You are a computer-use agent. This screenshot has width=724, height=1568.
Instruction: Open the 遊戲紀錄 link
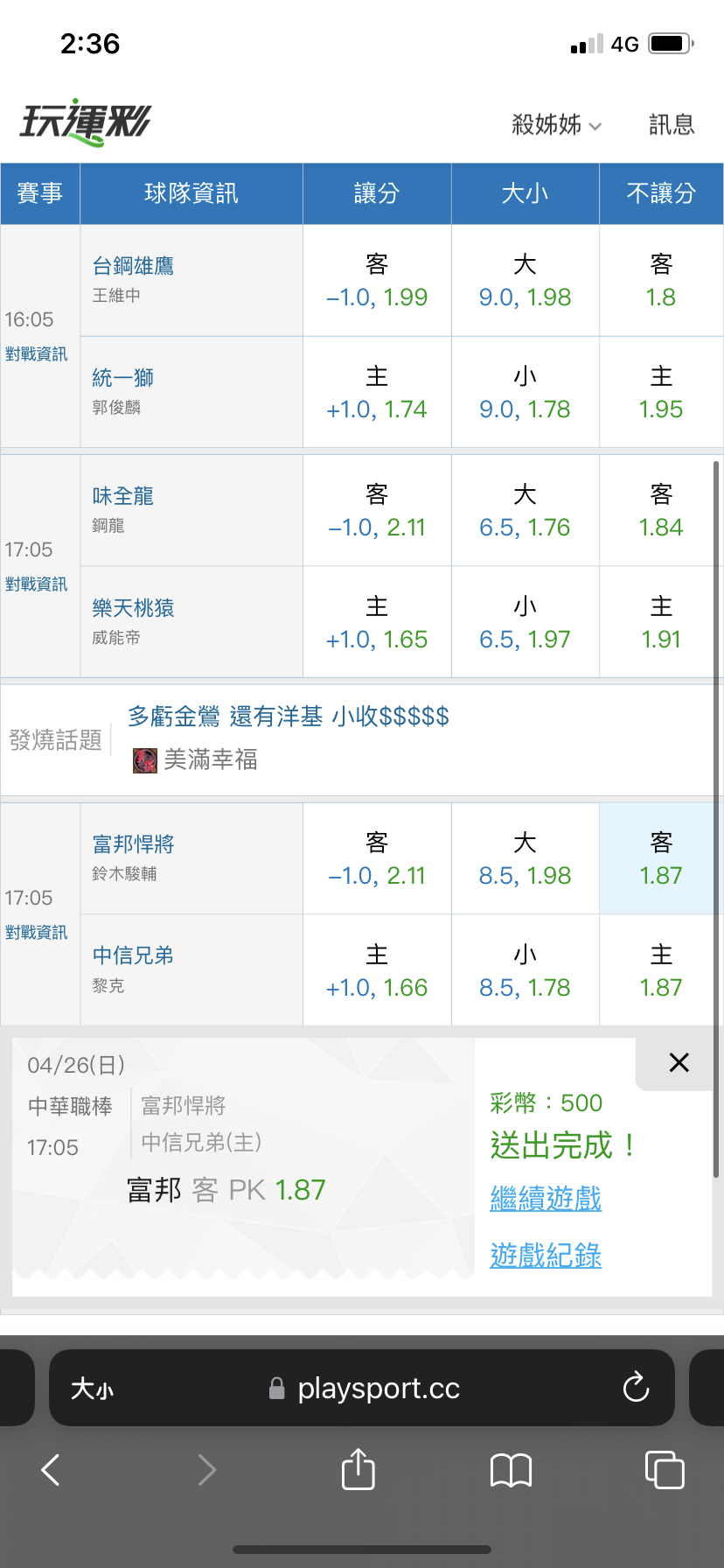coord(546,1256)
